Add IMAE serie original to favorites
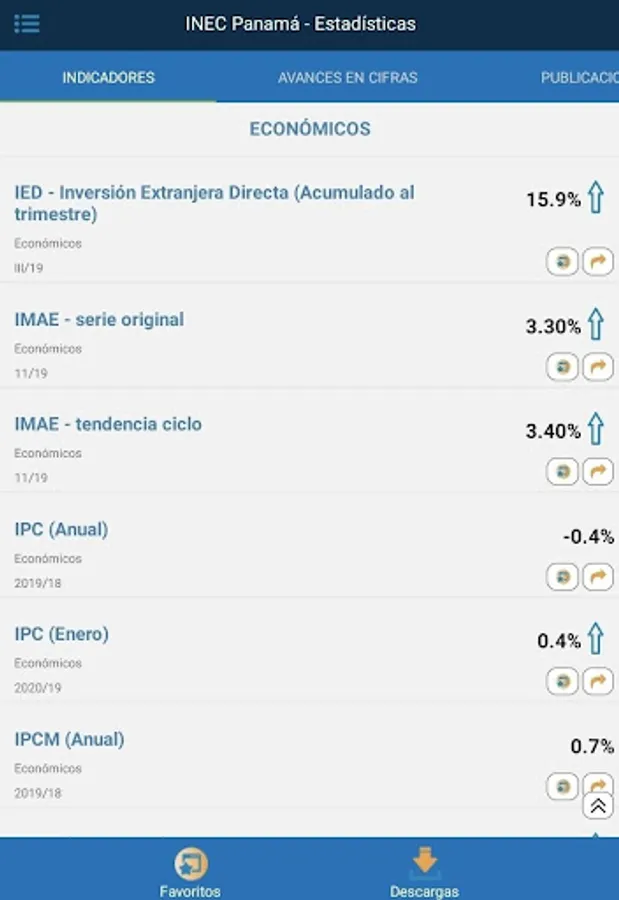Image resolution: width=619 pixels, height=900 pixels. click(562, 367)
